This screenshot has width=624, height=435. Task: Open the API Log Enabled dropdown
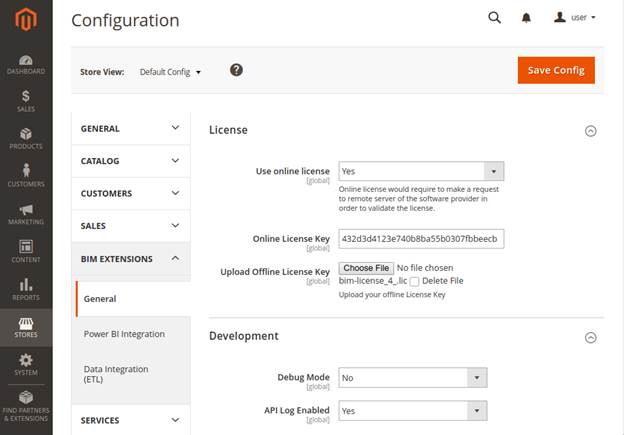[x=413, y=411]
